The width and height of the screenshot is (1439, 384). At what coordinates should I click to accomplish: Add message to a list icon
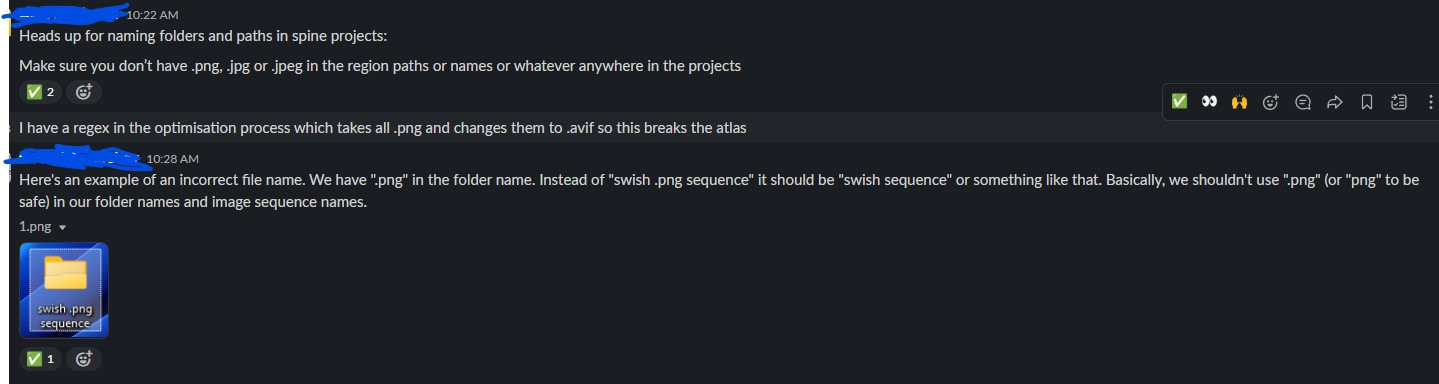coord(1398,101)
